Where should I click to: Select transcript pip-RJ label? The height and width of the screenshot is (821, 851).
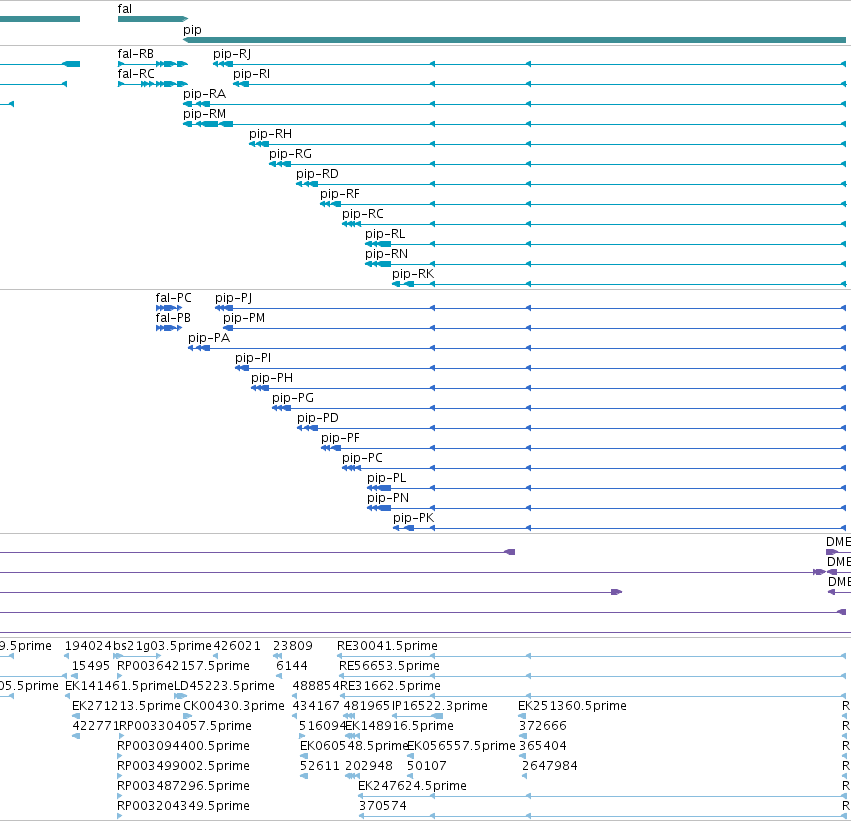coord(232,54)
